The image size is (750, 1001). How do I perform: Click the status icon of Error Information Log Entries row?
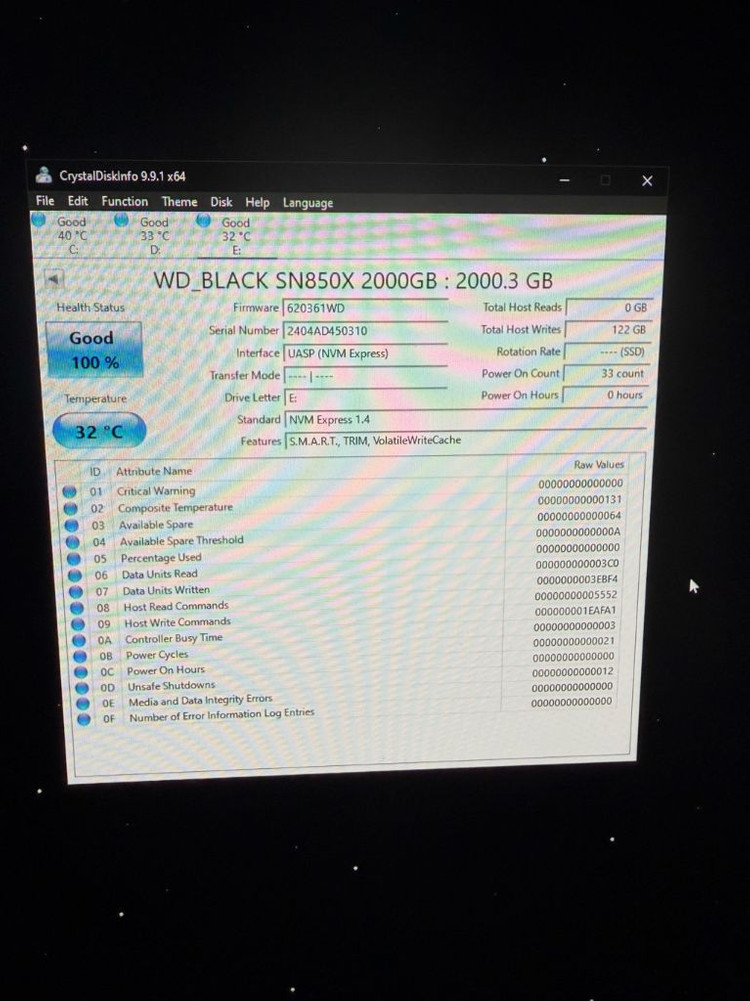[84, 719]
